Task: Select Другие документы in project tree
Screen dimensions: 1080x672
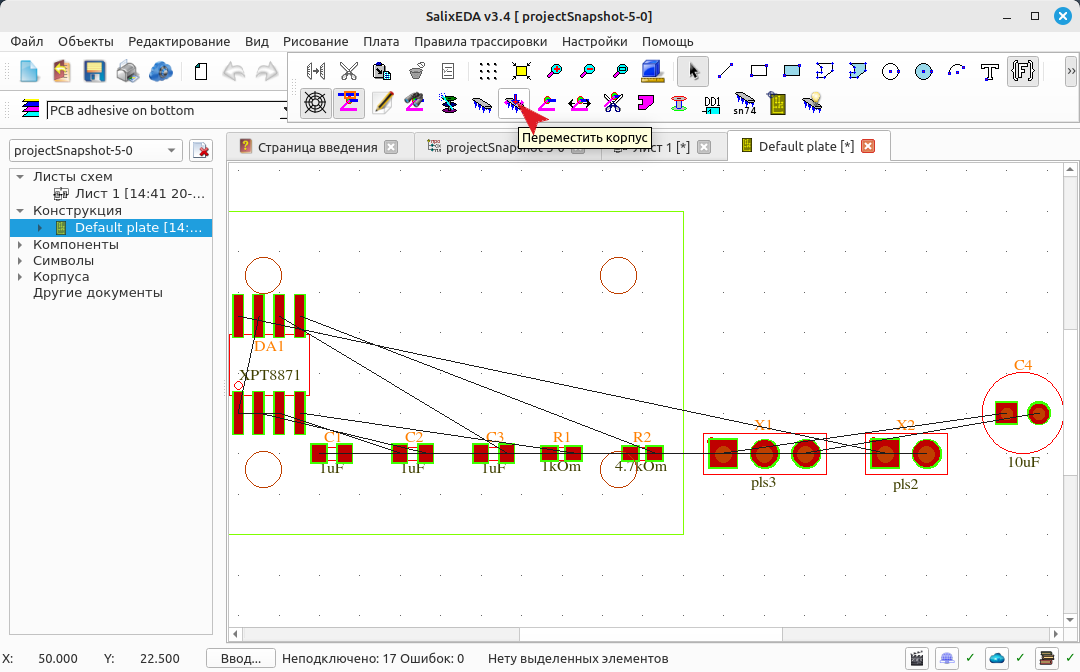Action: click(98, 293)
